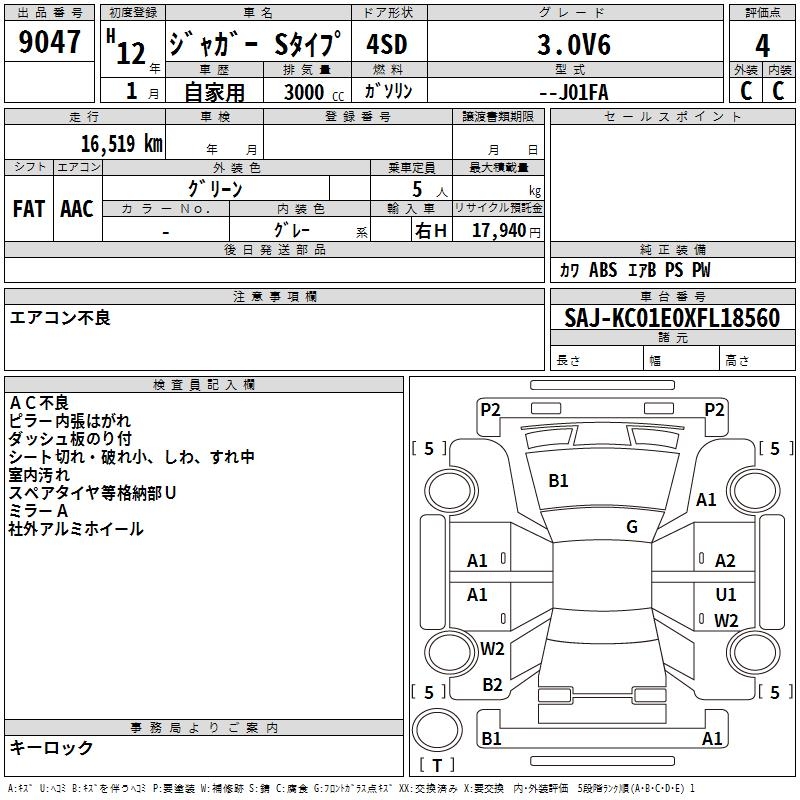This screenshot has height=800, width=800.
Task: Click the chassis number SAJ-KC01E0XFL18560
Action: 672,318
